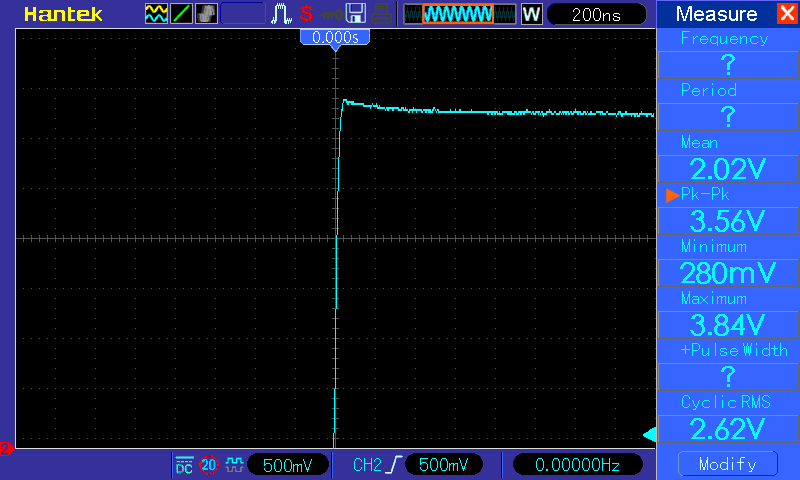
Task: Click the Hantek logo
Action: click(63, 14)
